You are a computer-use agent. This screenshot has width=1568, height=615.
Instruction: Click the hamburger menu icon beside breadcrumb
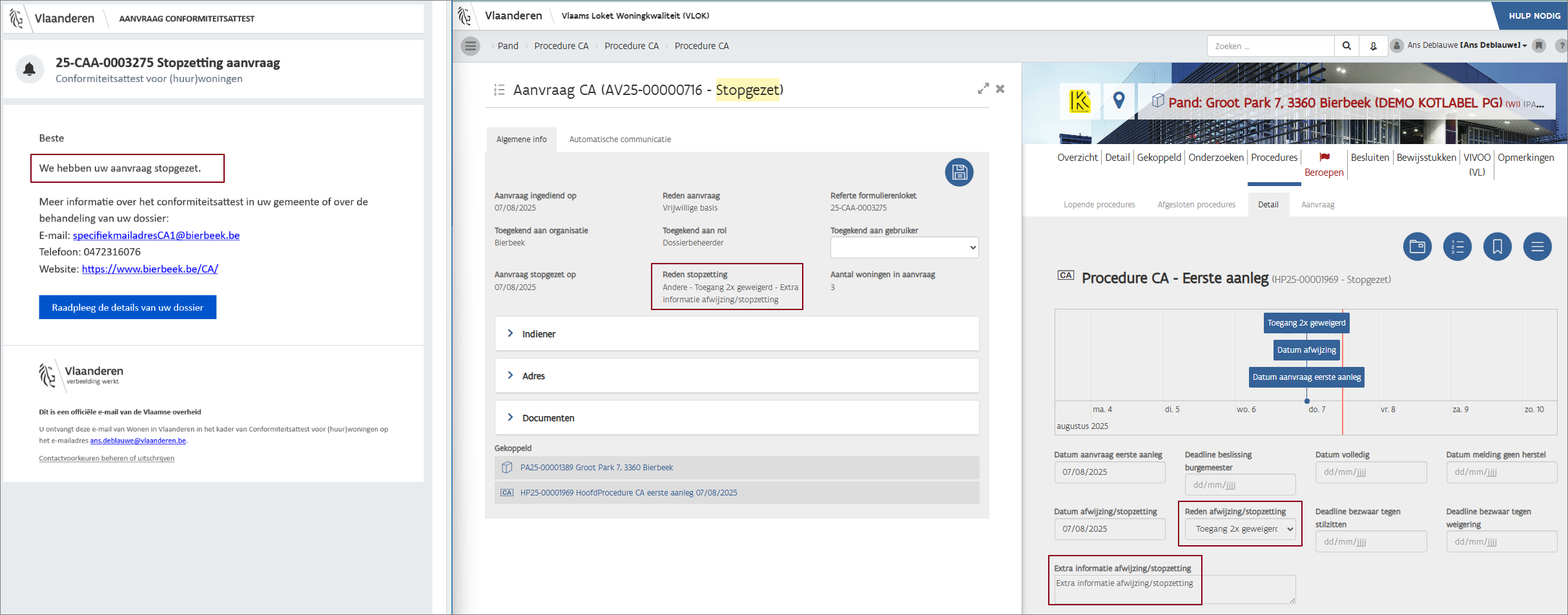tap(470, 46)
